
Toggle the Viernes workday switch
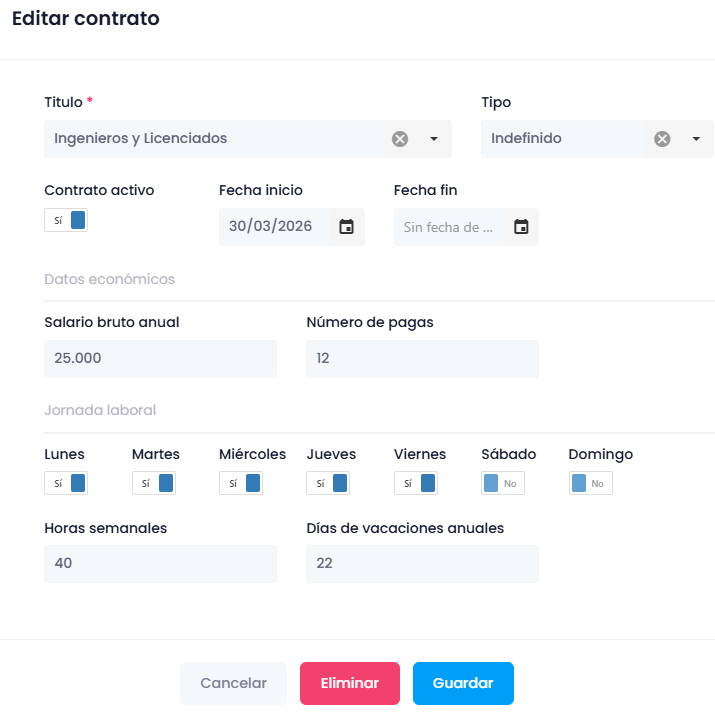tap(416, 483)
